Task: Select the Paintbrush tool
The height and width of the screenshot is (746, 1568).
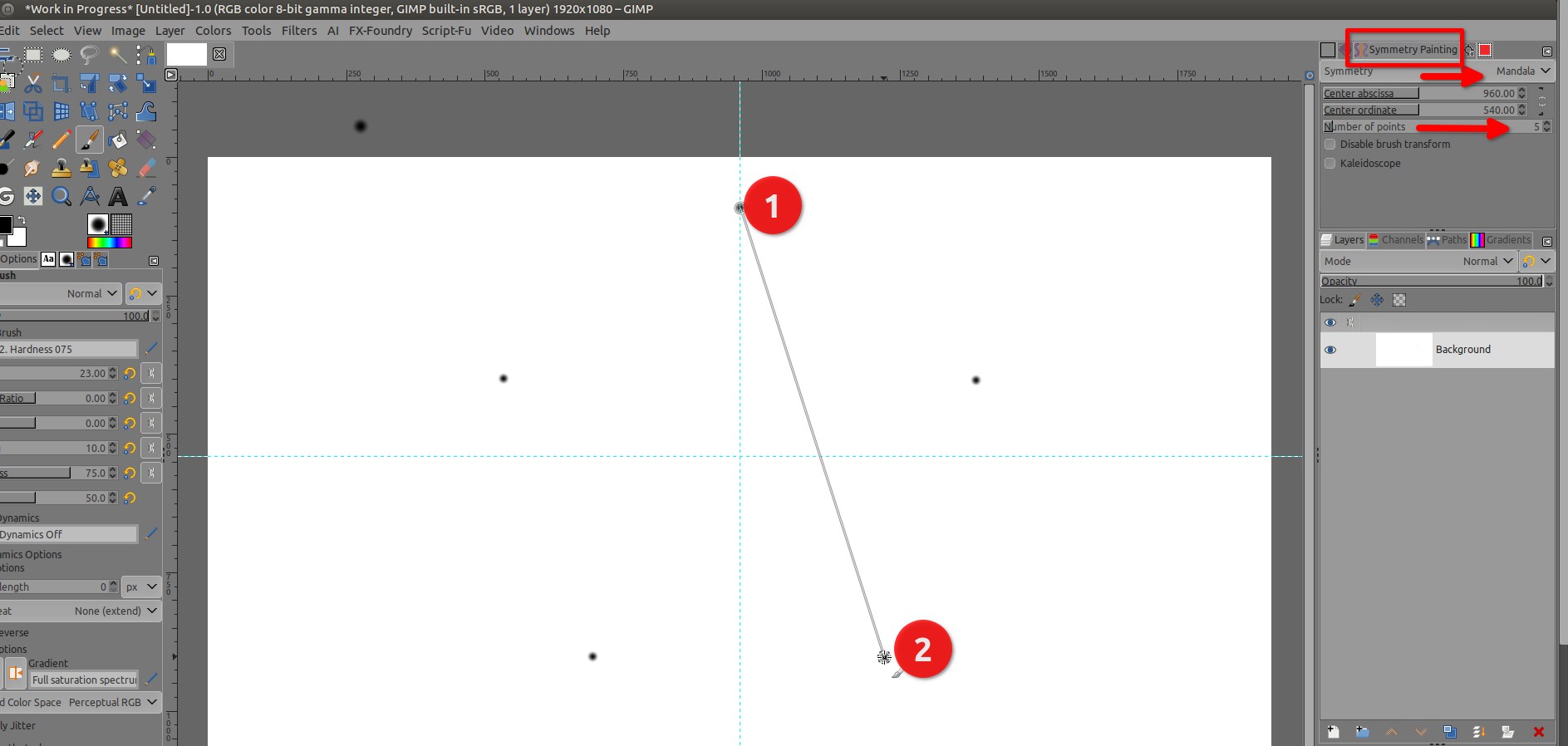Action: coord(90,140)
